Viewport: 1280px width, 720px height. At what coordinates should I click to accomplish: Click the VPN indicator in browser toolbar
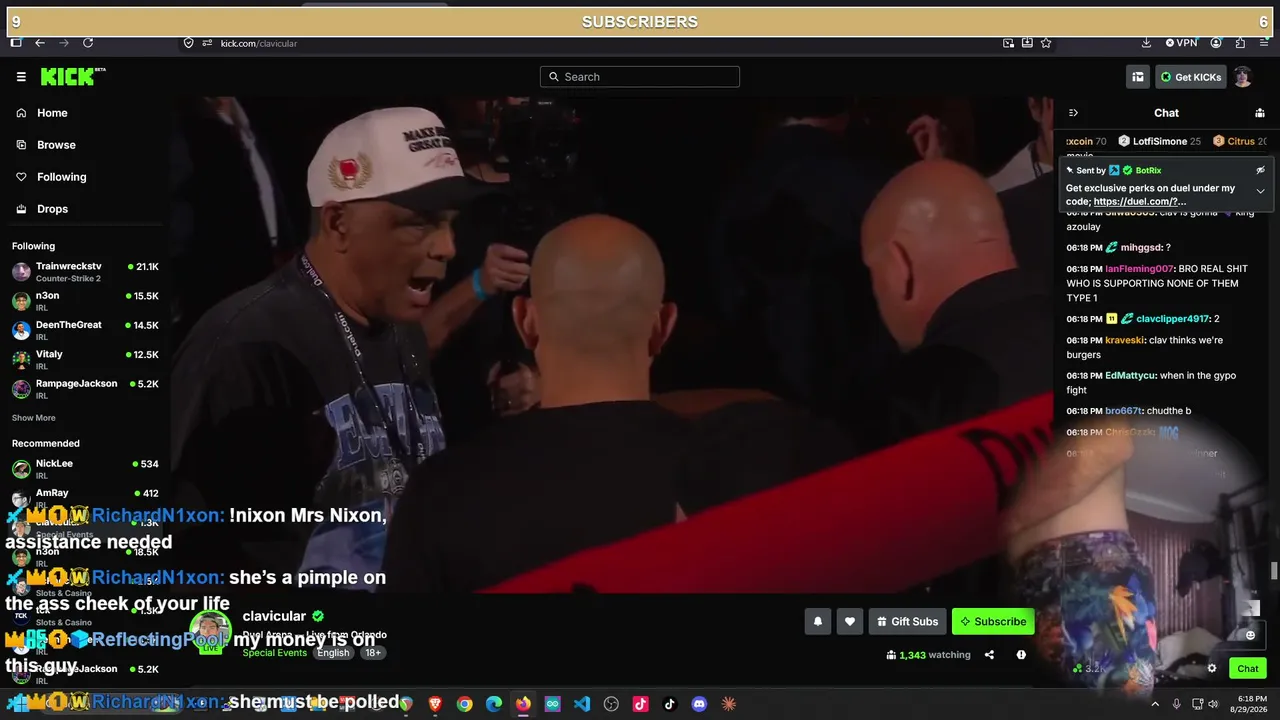tap(1181, 43)
